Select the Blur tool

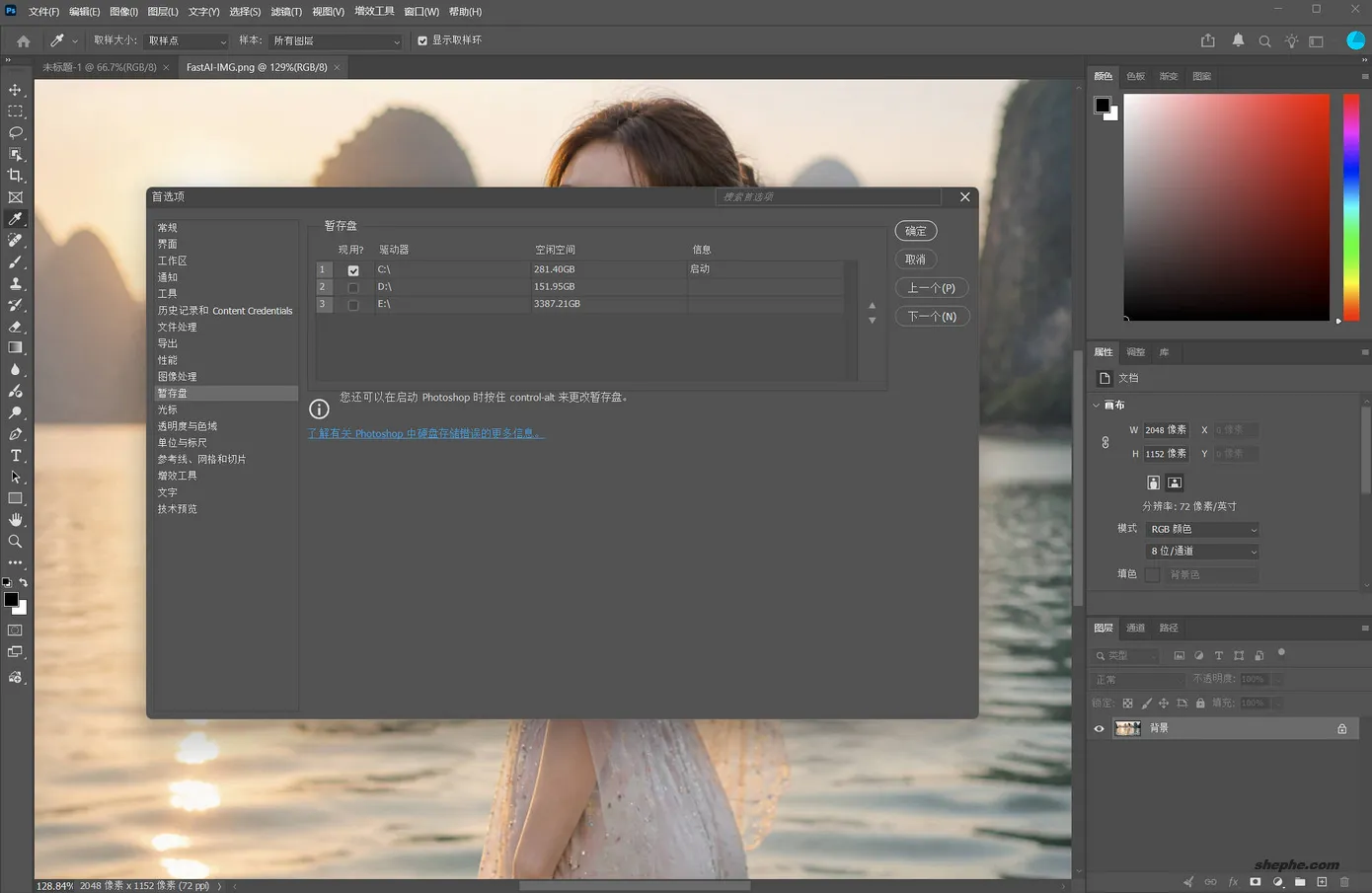pos(15,370)
